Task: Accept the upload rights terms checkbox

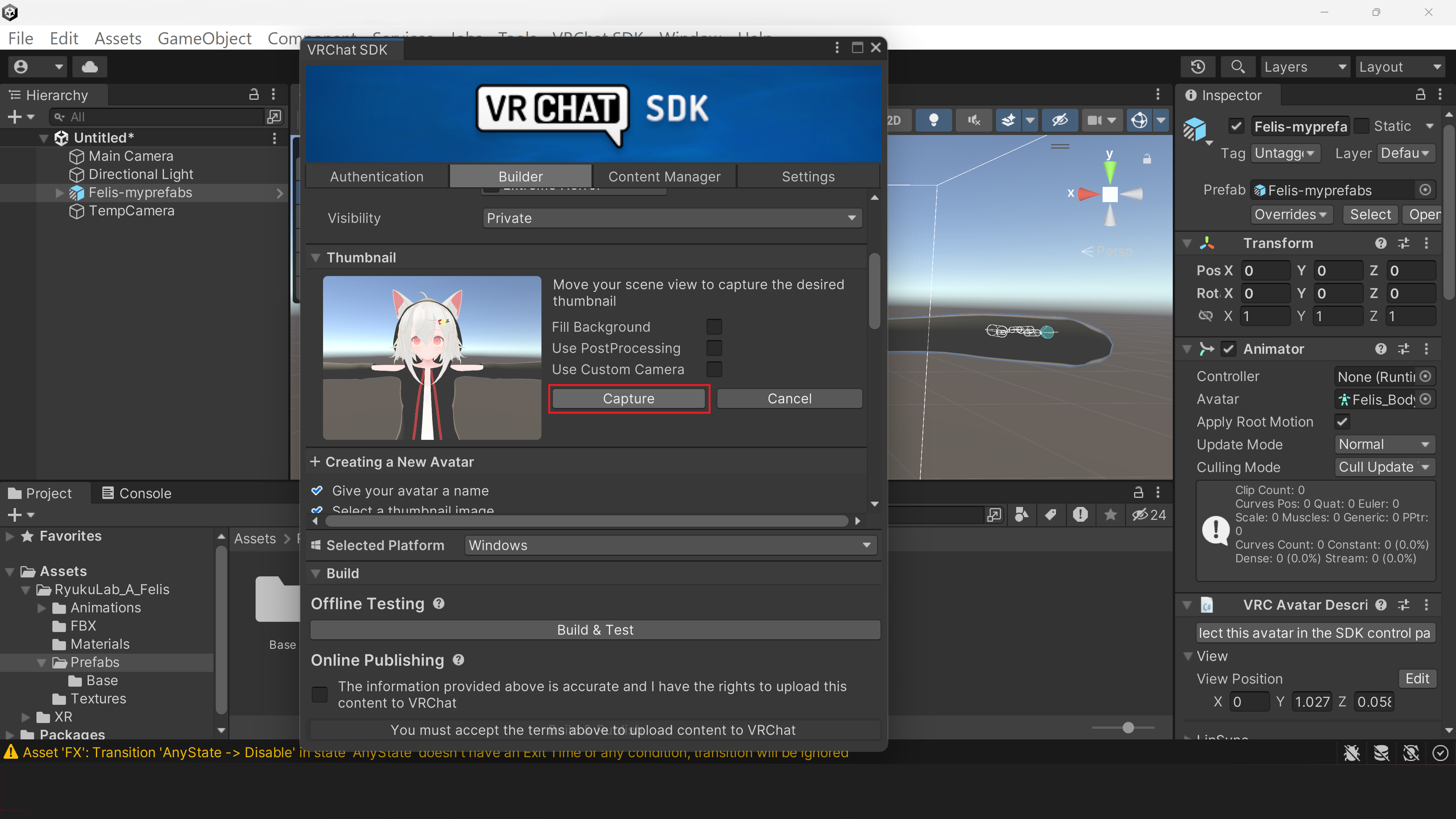Action: pyautogui.click(x=320, y=694)
